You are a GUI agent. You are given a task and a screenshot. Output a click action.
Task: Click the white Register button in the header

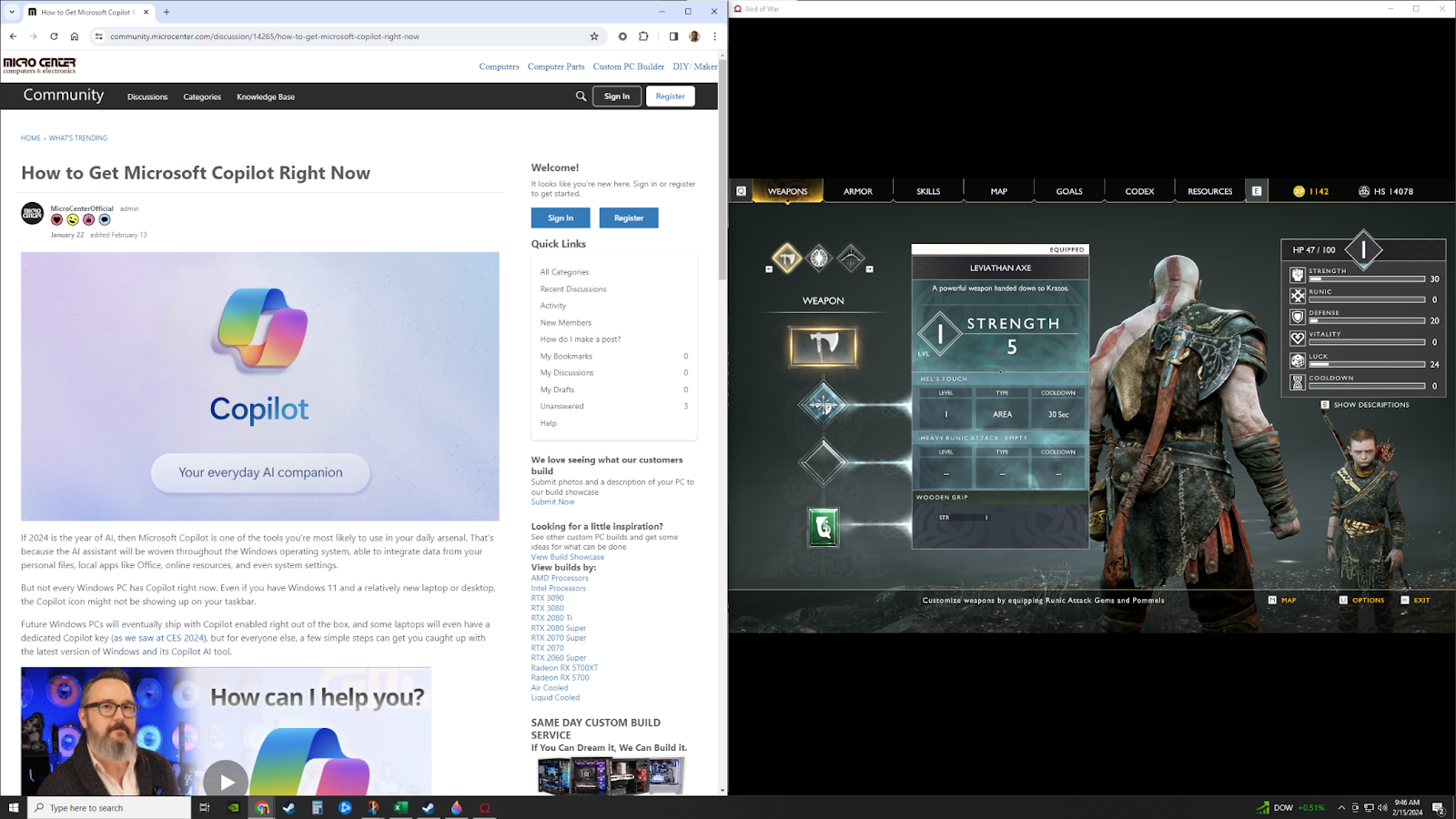coord(671,96)
